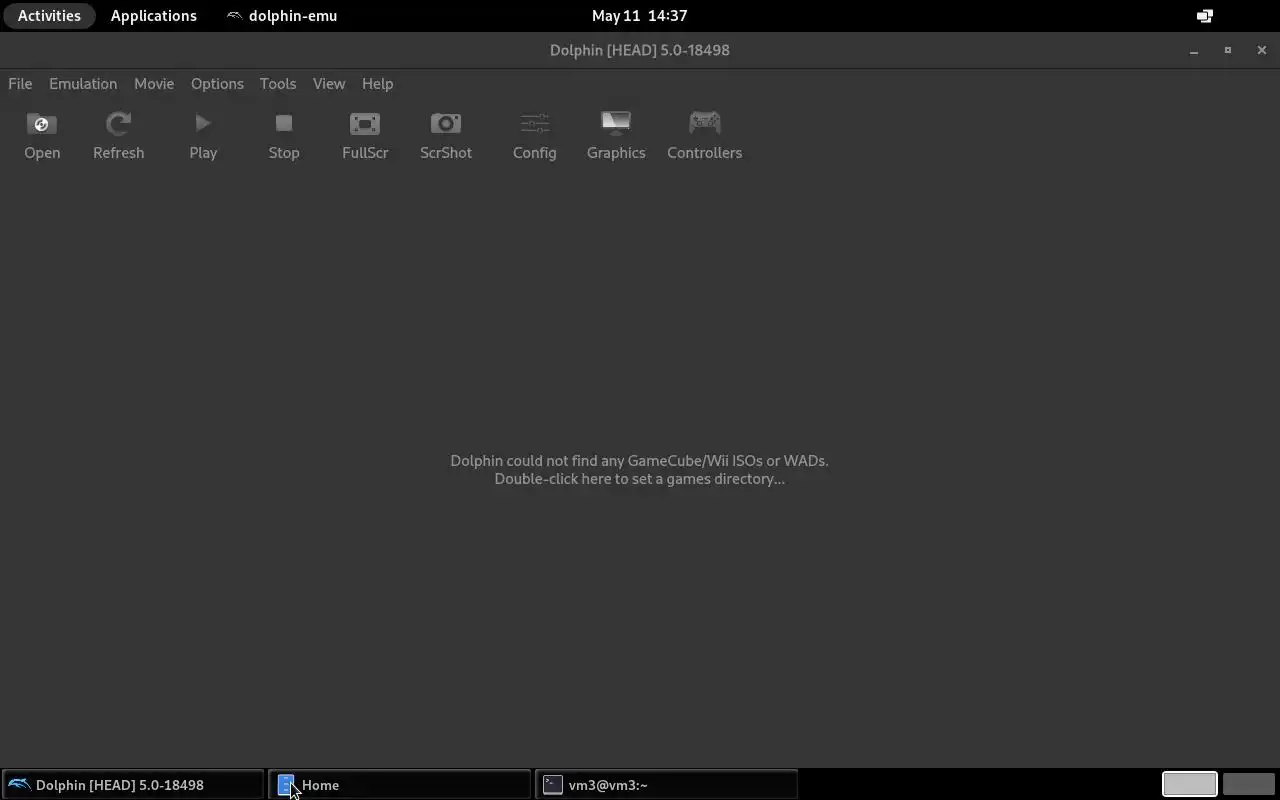Close the Dolphin window
1280x800 pixels.
[1262, 50]
